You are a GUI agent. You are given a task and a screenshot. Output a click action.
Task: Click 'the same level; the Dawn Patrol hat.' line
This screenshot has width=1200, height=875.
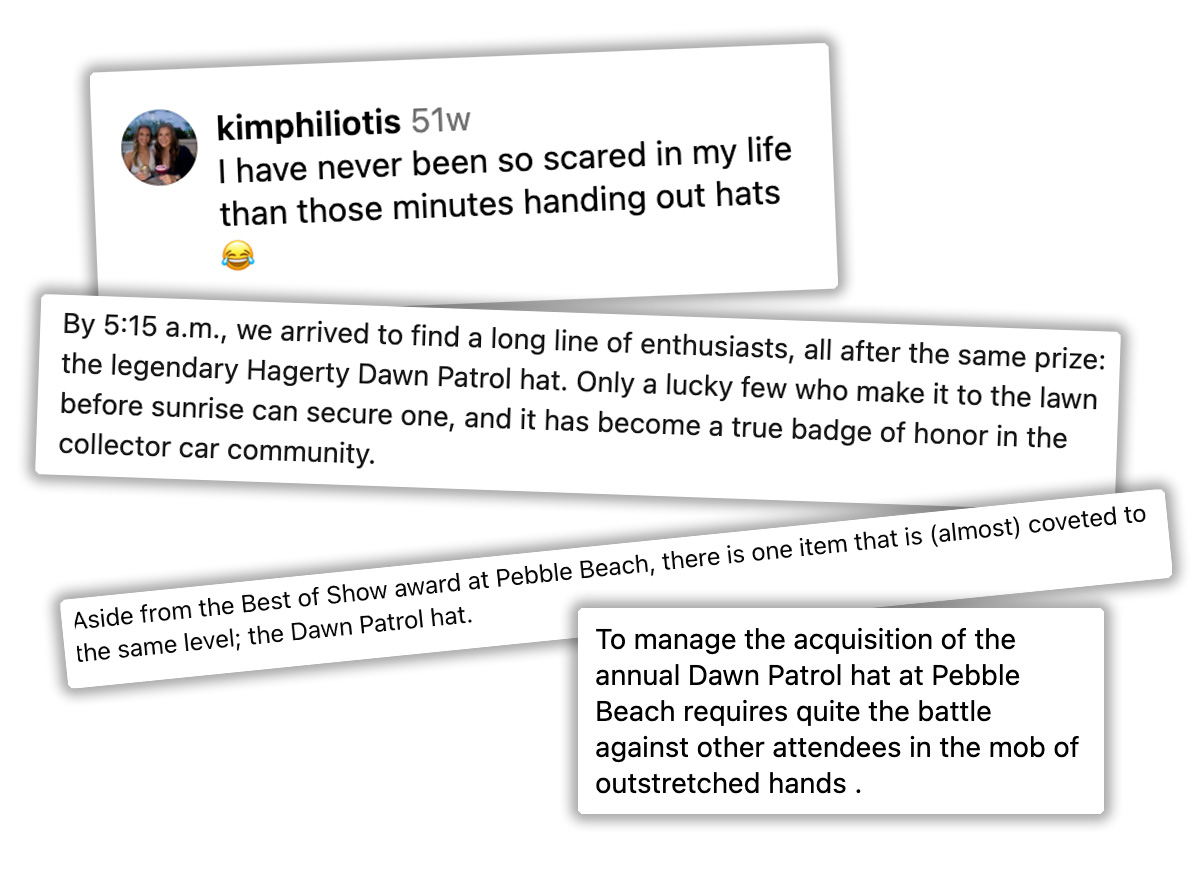click(x=273, y=634)
